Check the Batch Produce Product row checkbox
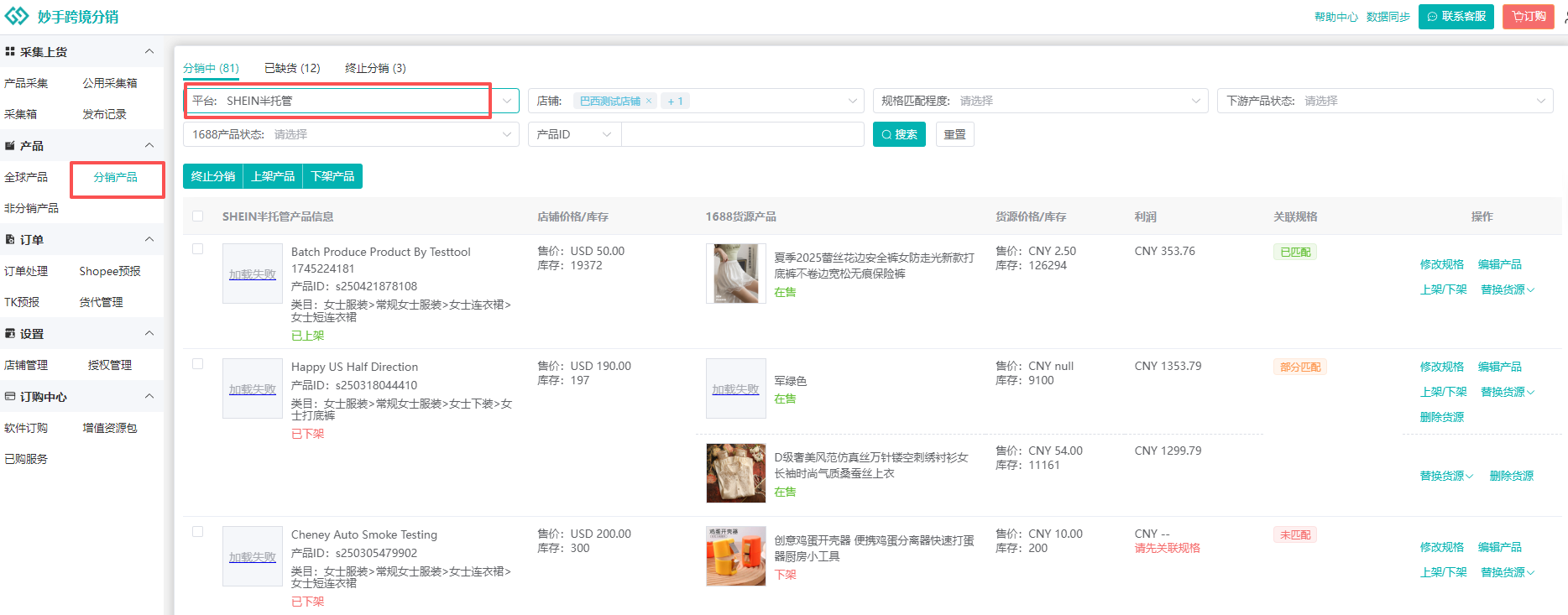The image size is (1568, 615). click(198, 249)
